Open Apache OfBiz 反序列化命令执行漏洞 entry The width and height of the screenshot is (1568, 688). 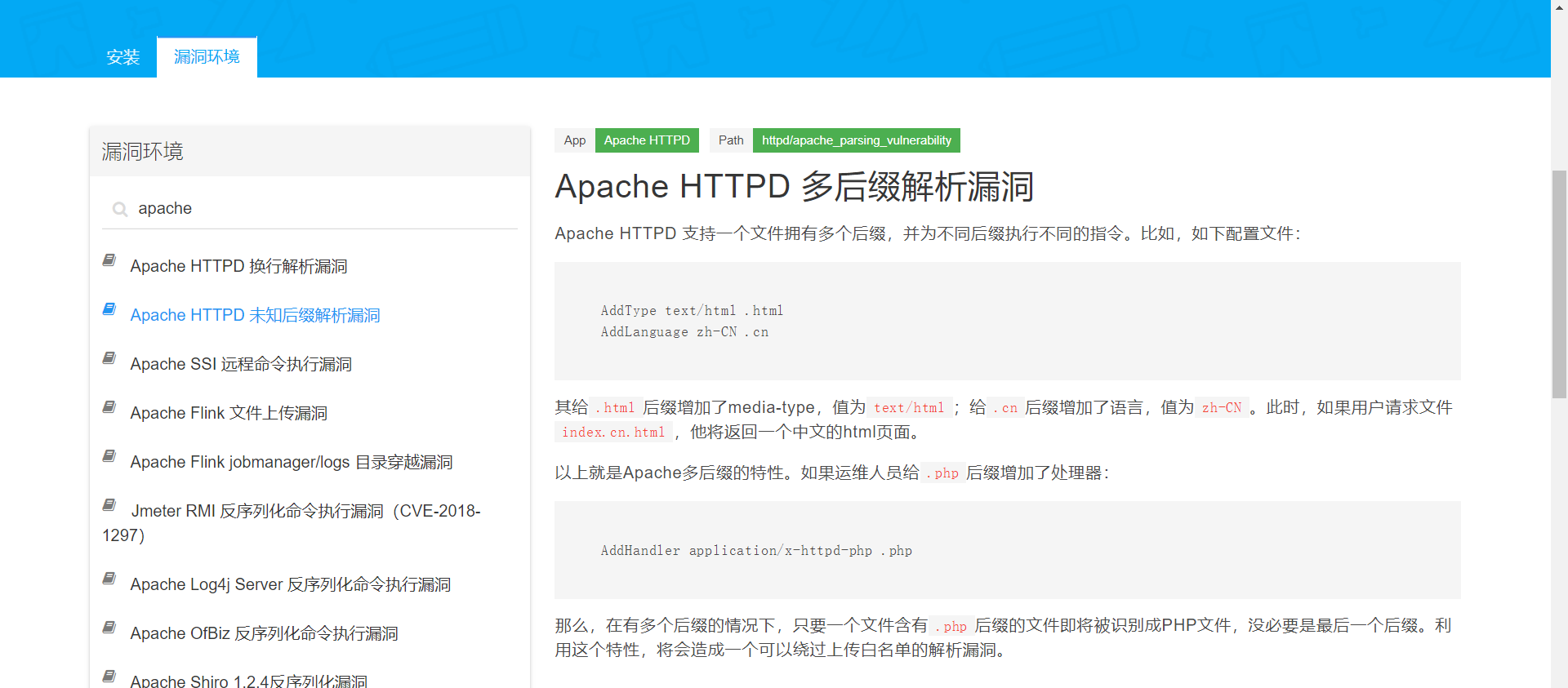click(264, 633)
